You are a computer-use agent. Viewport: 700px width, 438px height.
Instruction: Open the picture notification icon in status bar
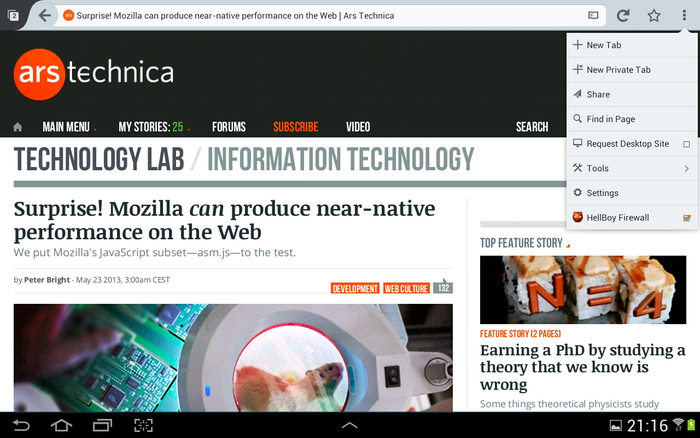(x=616, y=425)
